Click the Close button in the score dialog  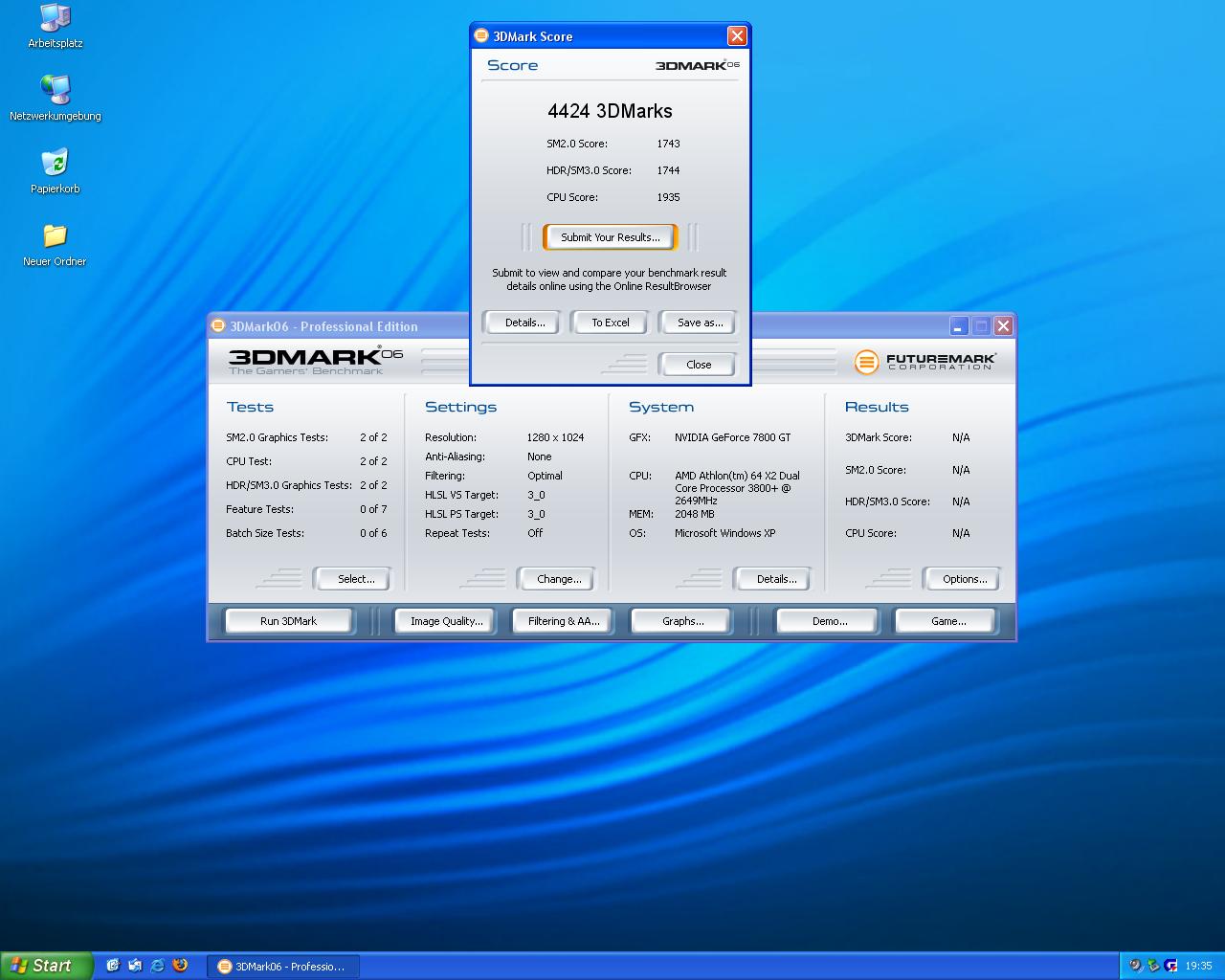tap(699, 365)
